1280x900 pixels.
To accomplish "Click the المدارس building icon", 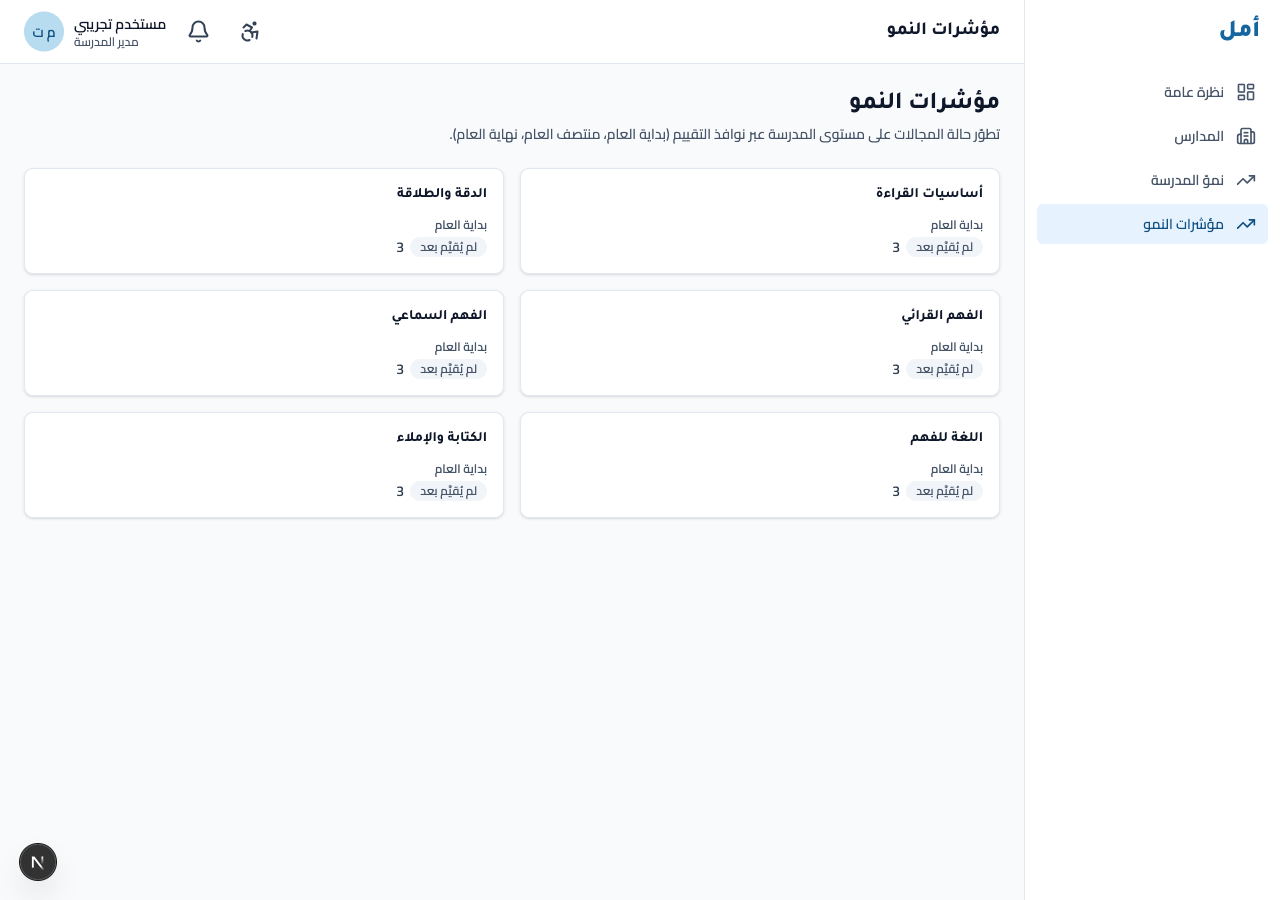I will tap(1246, 136).
